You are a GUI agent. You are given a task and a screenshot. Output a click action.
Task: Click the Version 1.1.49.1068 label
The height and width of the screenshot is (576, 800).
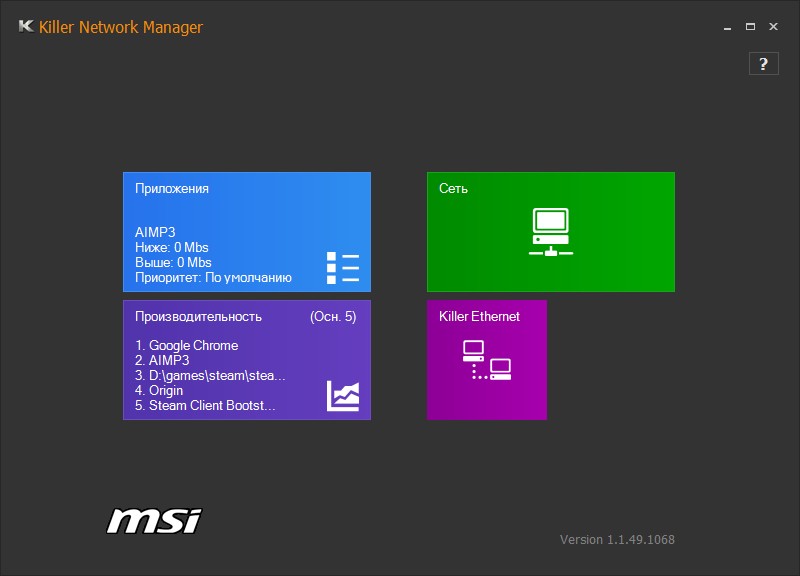617,539
